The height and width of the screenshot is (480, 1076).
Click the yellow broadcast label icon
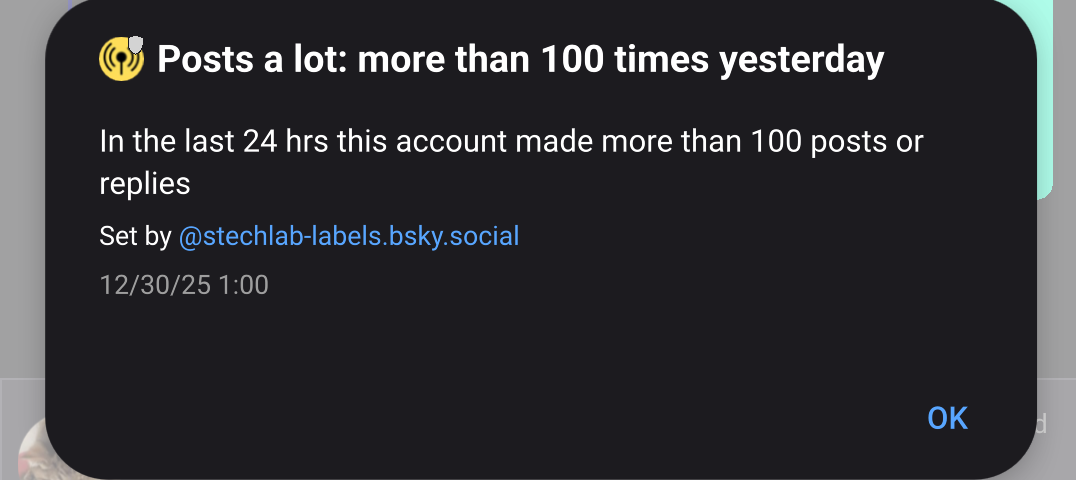pos(120,61)
